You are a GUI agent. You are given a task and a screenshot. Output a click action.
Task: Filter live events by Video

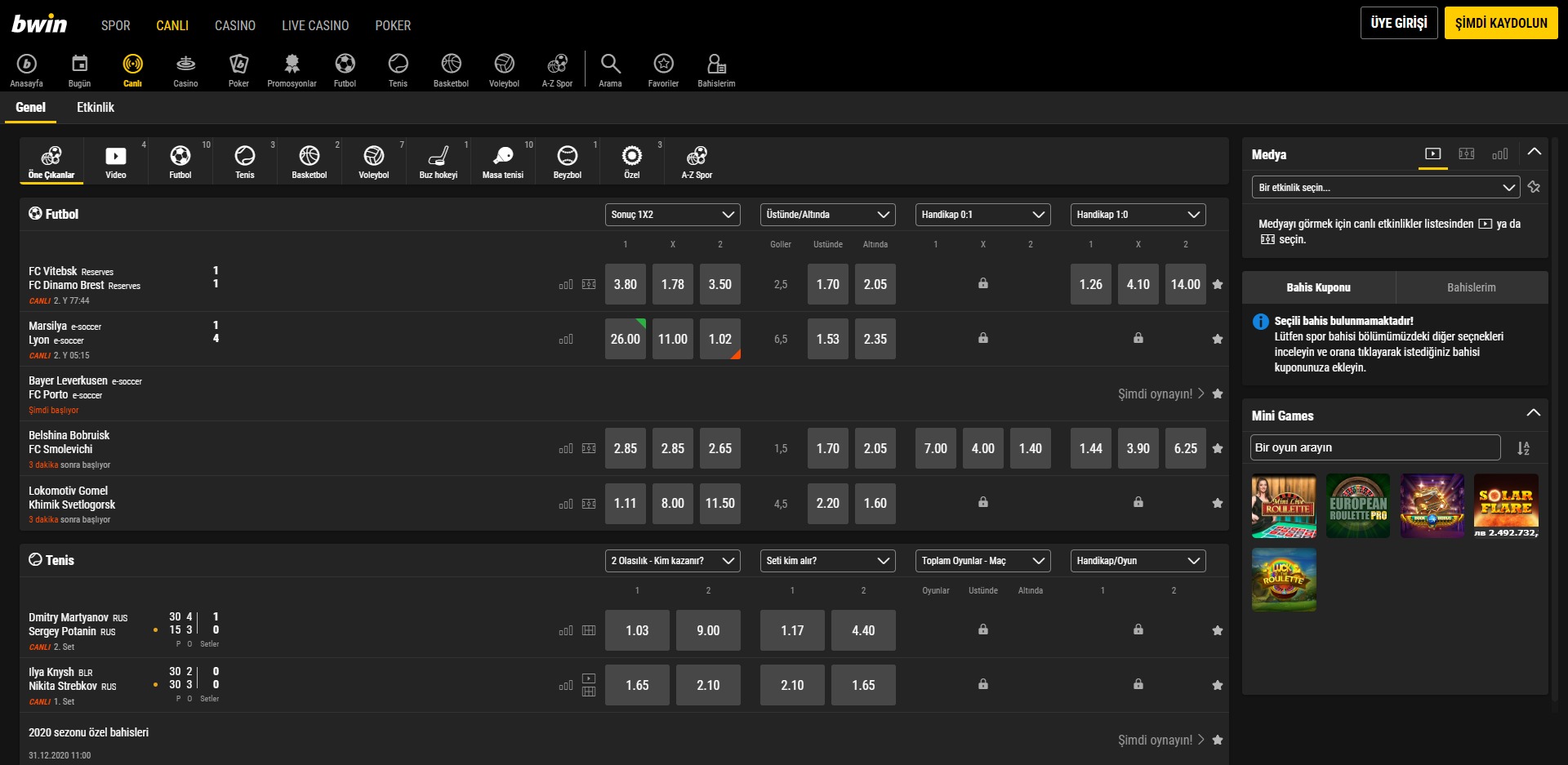(116, 161)
